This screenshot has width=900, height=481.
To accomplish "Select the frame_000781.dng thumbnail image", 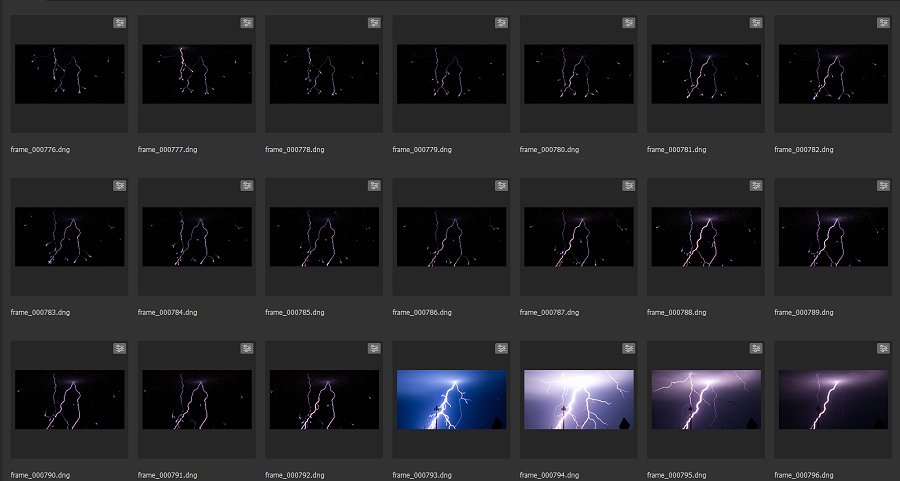I will pyautogui.click(x=707, y=74).
